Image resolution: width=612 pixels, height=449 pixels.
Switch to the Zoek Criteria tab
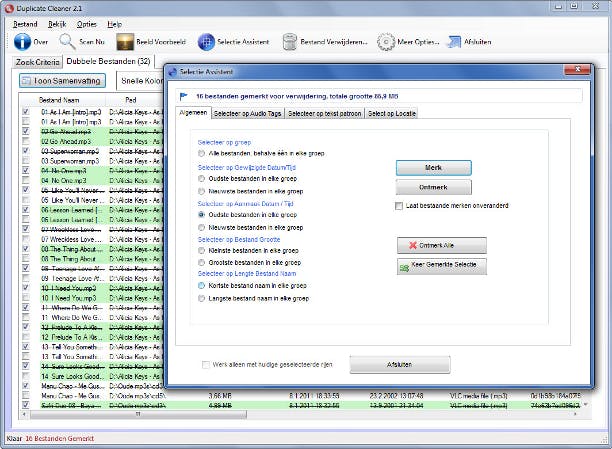point(37,62)
